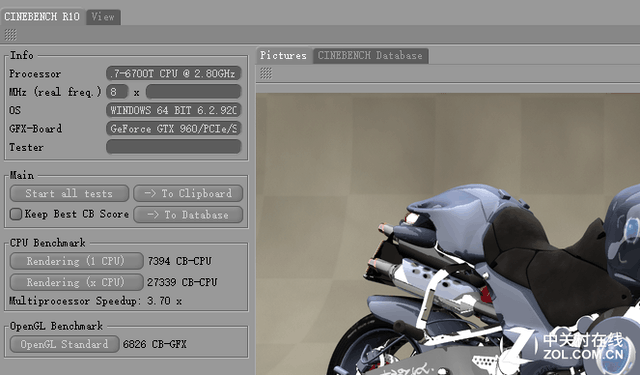
Task: Run OpenGL Standard benchmark
Action: (x=64, y=344)
